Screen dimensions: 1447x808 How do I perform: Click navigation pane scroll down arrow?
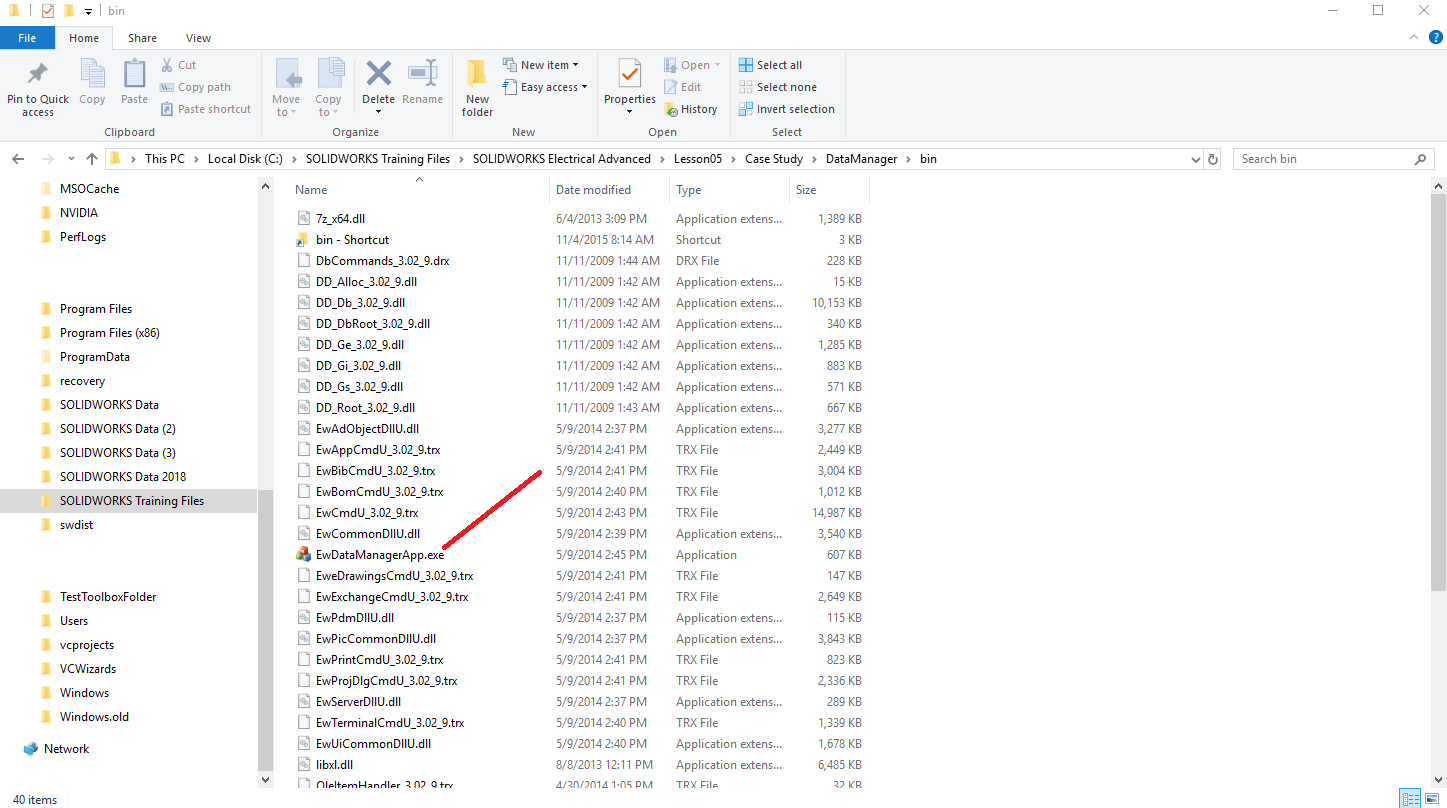coord(266,780)
